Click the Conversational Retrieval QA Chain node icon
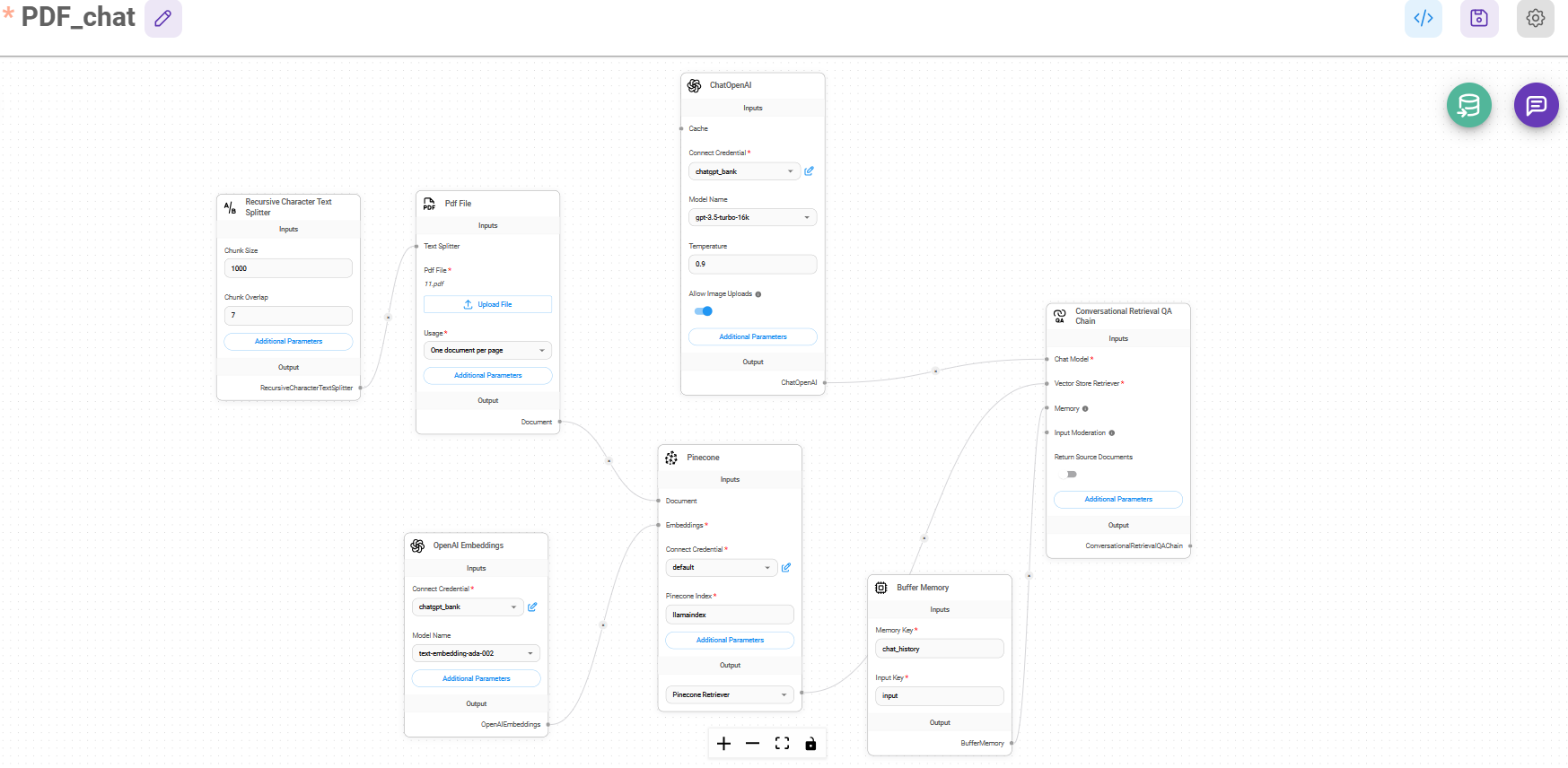This screenshot has width=1568, height=768. point(1060,316)
